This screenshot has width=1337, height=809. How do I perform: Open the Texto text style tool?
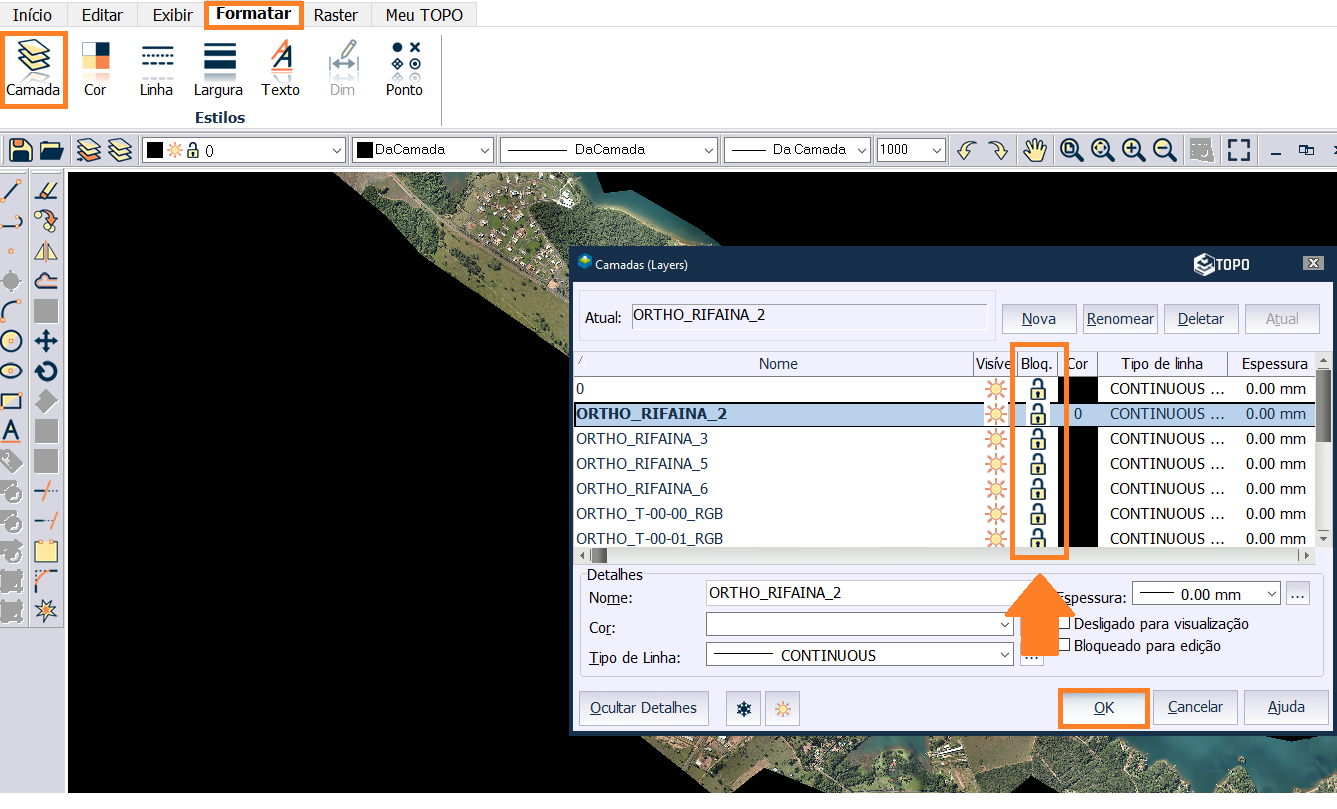pos(281,68)
